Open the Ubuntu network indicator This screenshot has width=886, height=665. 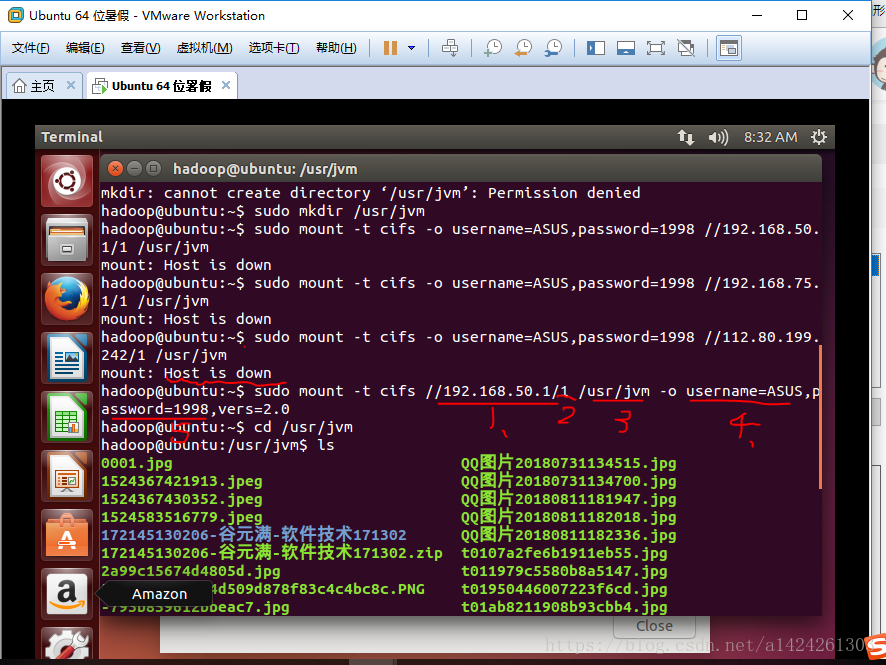tap(685, 137)
